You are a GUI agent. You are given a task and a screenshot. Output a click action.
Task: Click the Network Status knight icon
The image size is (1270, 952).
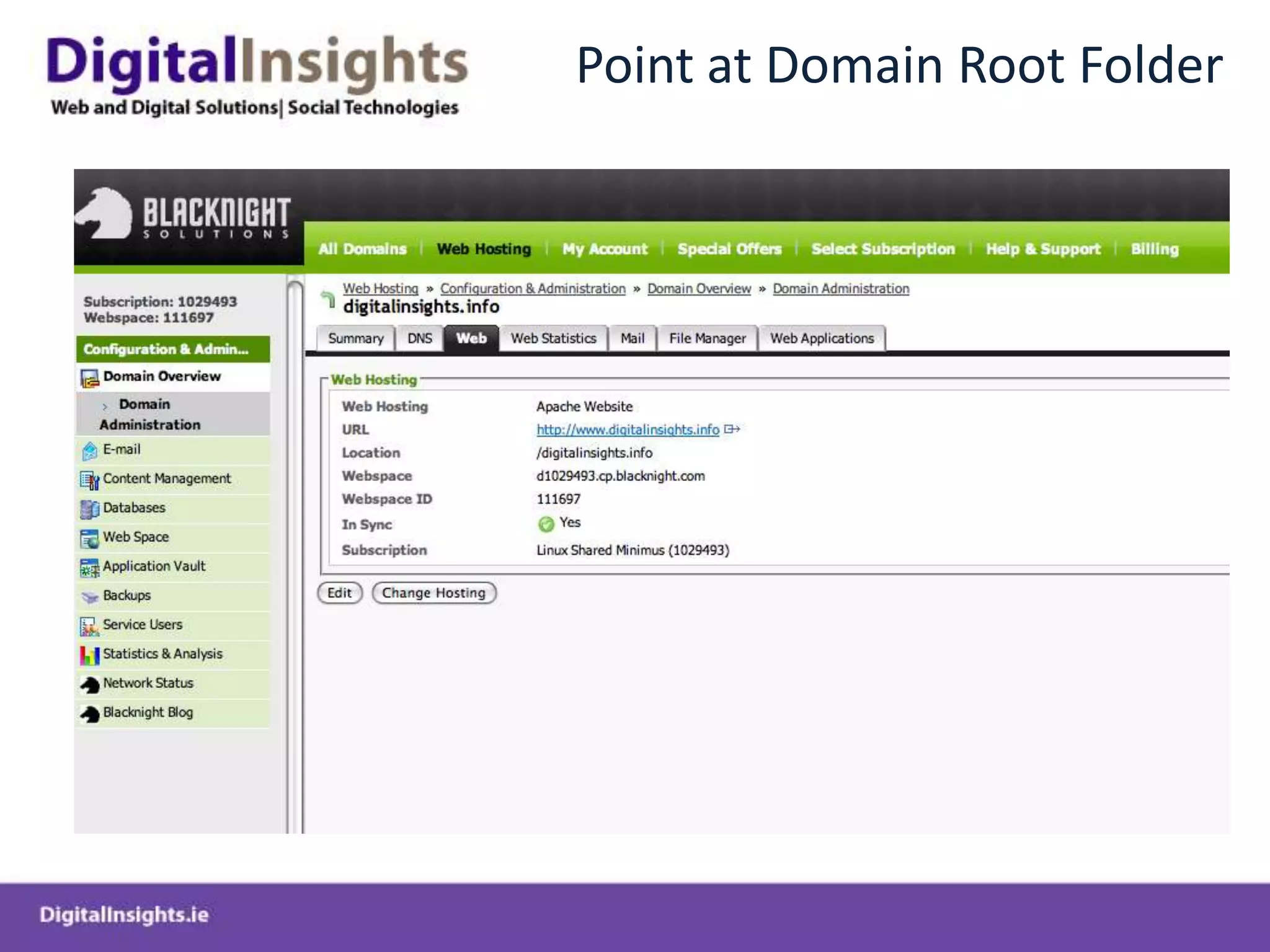click(89, 684)
